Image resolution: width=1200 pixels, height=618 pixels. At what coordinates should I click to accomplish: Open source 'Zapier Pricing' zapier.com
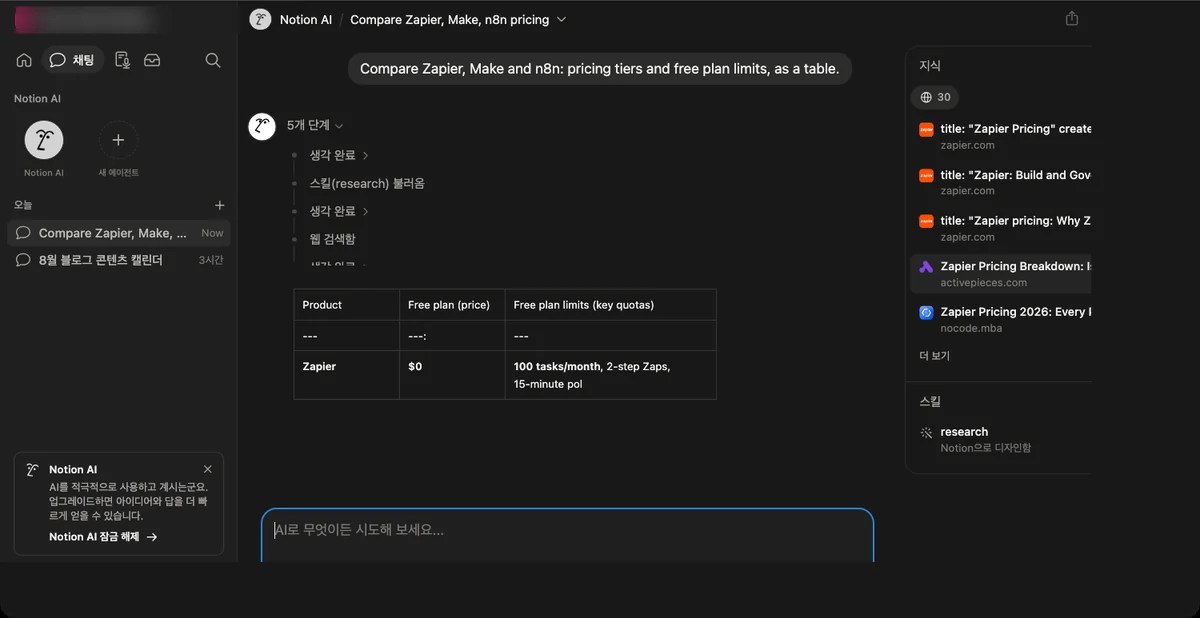tap(1001, 136)
